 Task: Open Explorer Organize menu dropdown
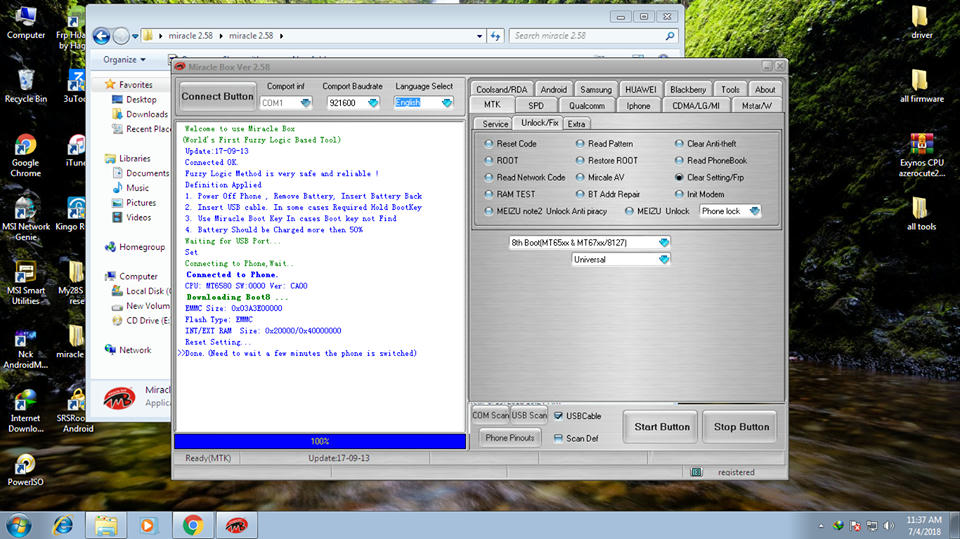click(124, 60)
